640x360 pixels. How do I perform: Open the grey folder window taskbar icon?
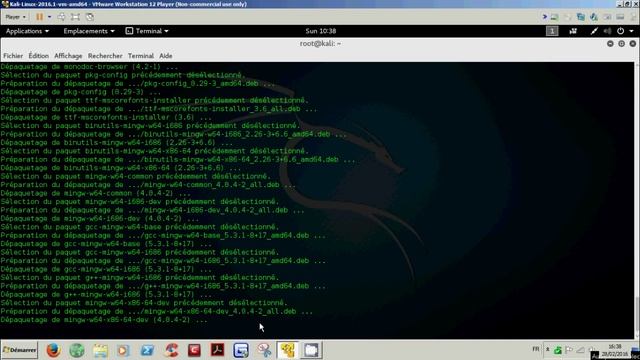(311, 350)
